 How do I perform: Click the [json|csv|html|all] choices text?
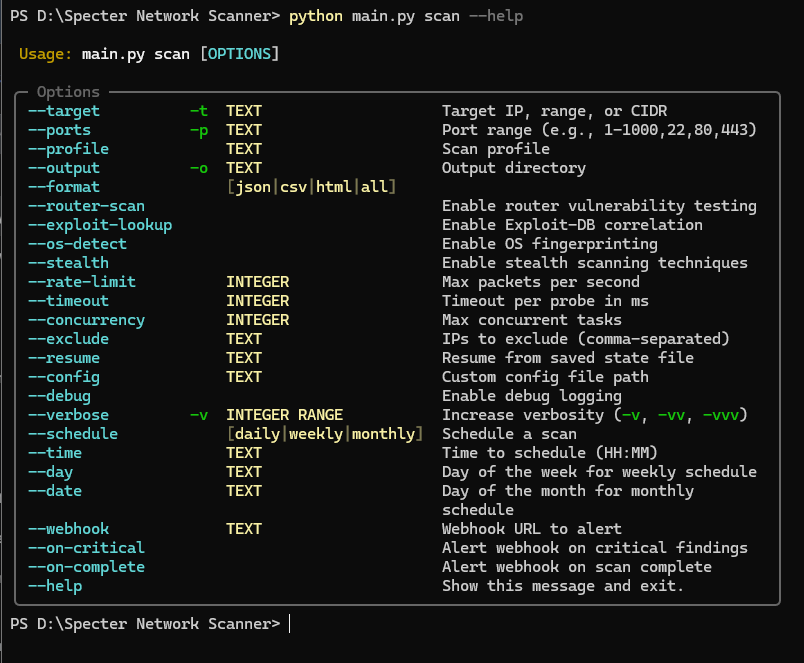tap(311, 187)
